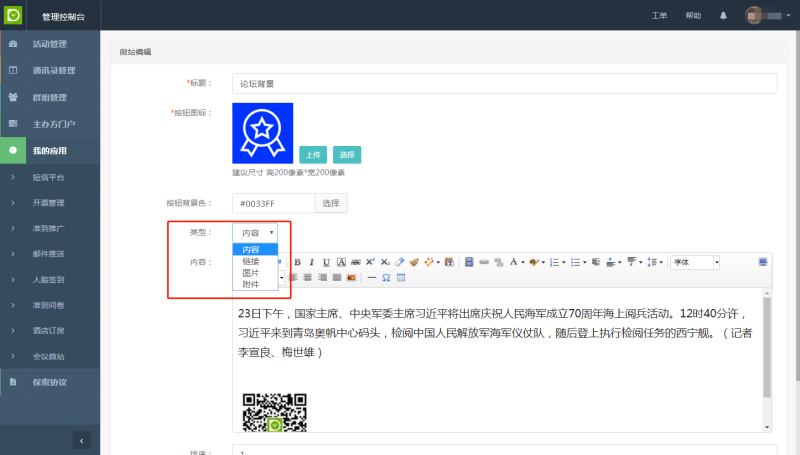The width and height of the screenshot is (800, 455).
Task: Select 图片 option in type dropdown
Action: point(250,273)
